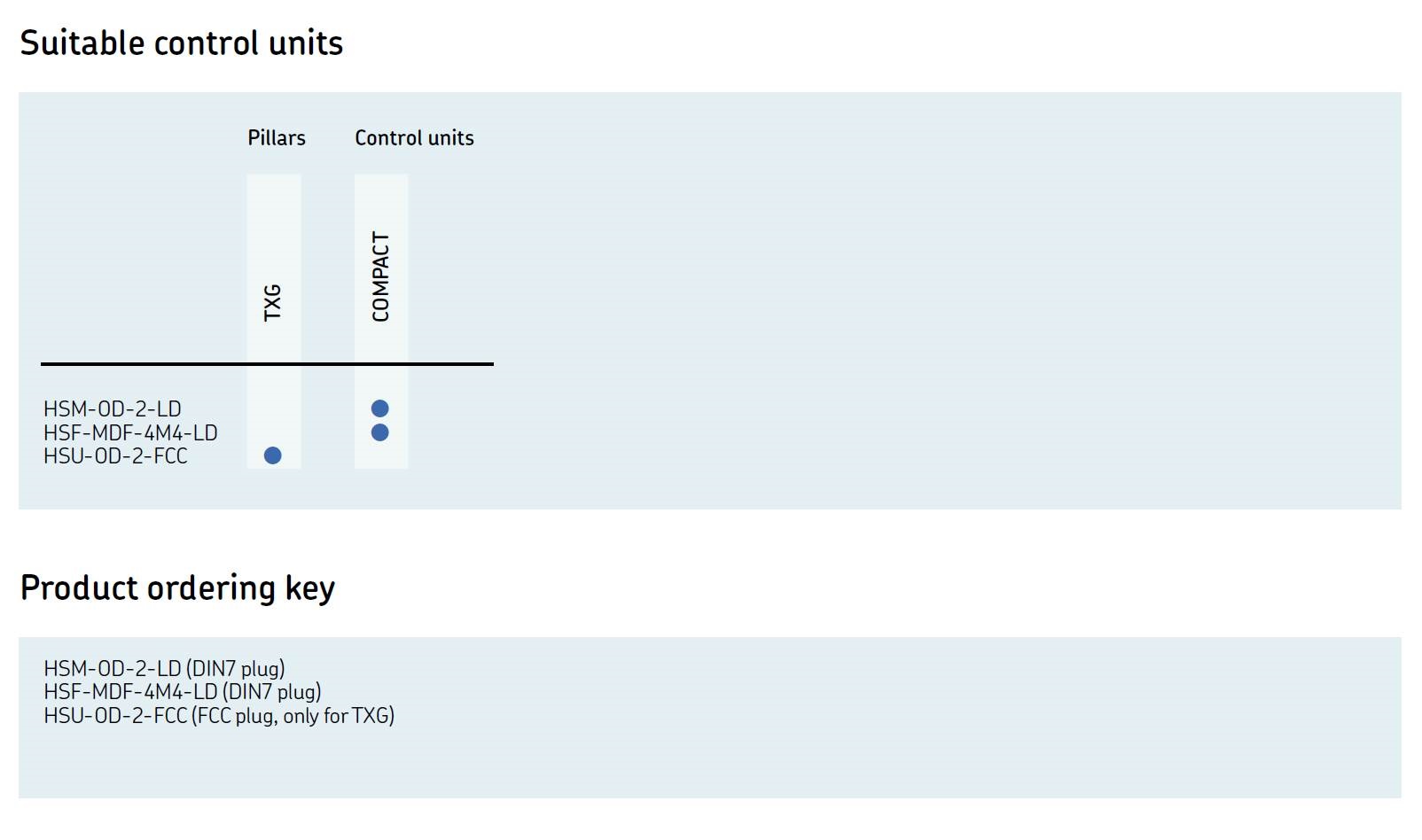Click the "(FCC plug, only for TXG)" note
This screenshot has height=840, width=1422.
pos(293,716)
